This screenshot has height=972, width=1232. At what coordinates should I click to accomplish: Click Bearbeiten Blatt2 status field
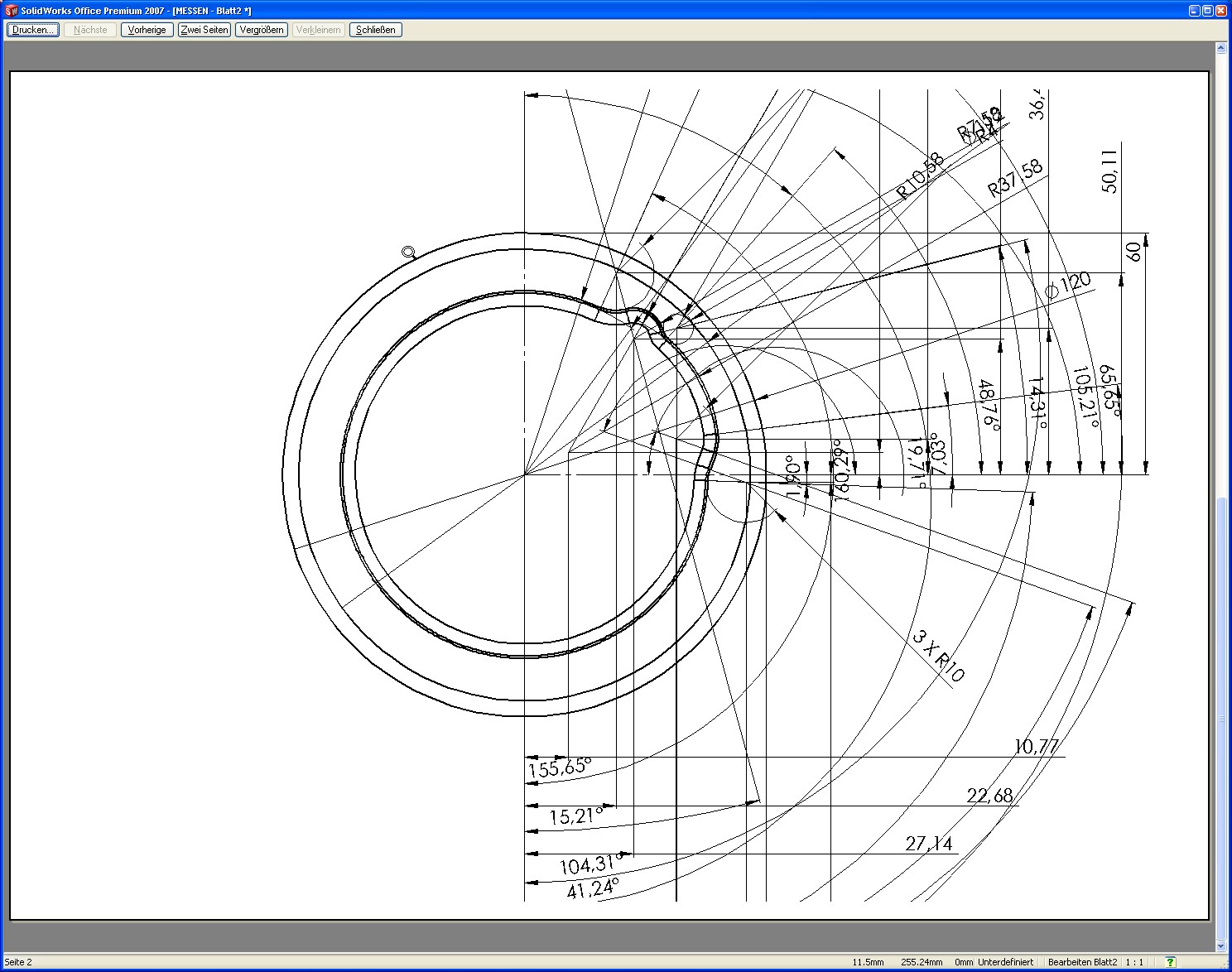click(1083, 962)
